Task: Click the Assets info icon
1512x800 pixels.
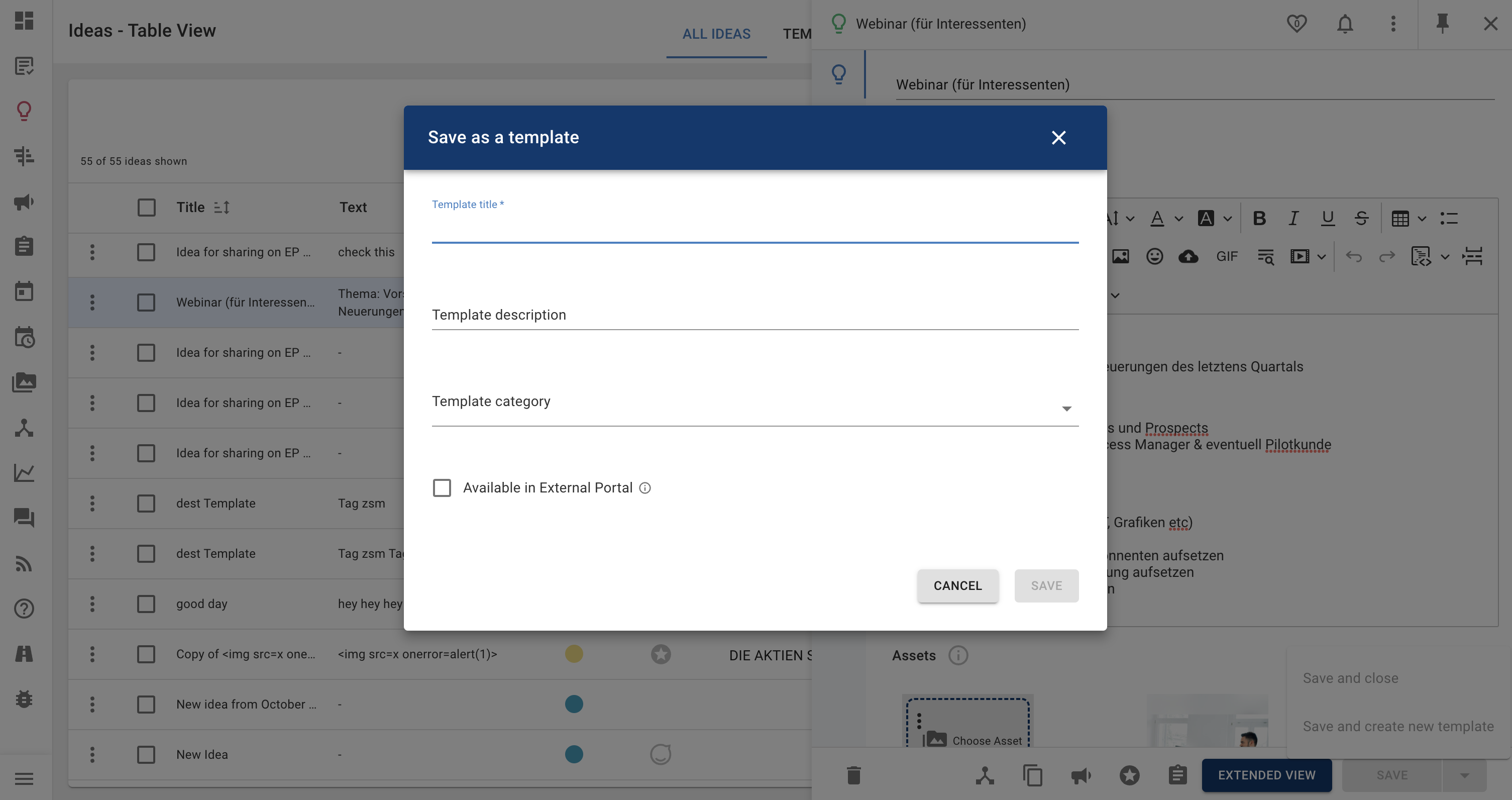Action: pyautogui.click(x=958, y=655)
